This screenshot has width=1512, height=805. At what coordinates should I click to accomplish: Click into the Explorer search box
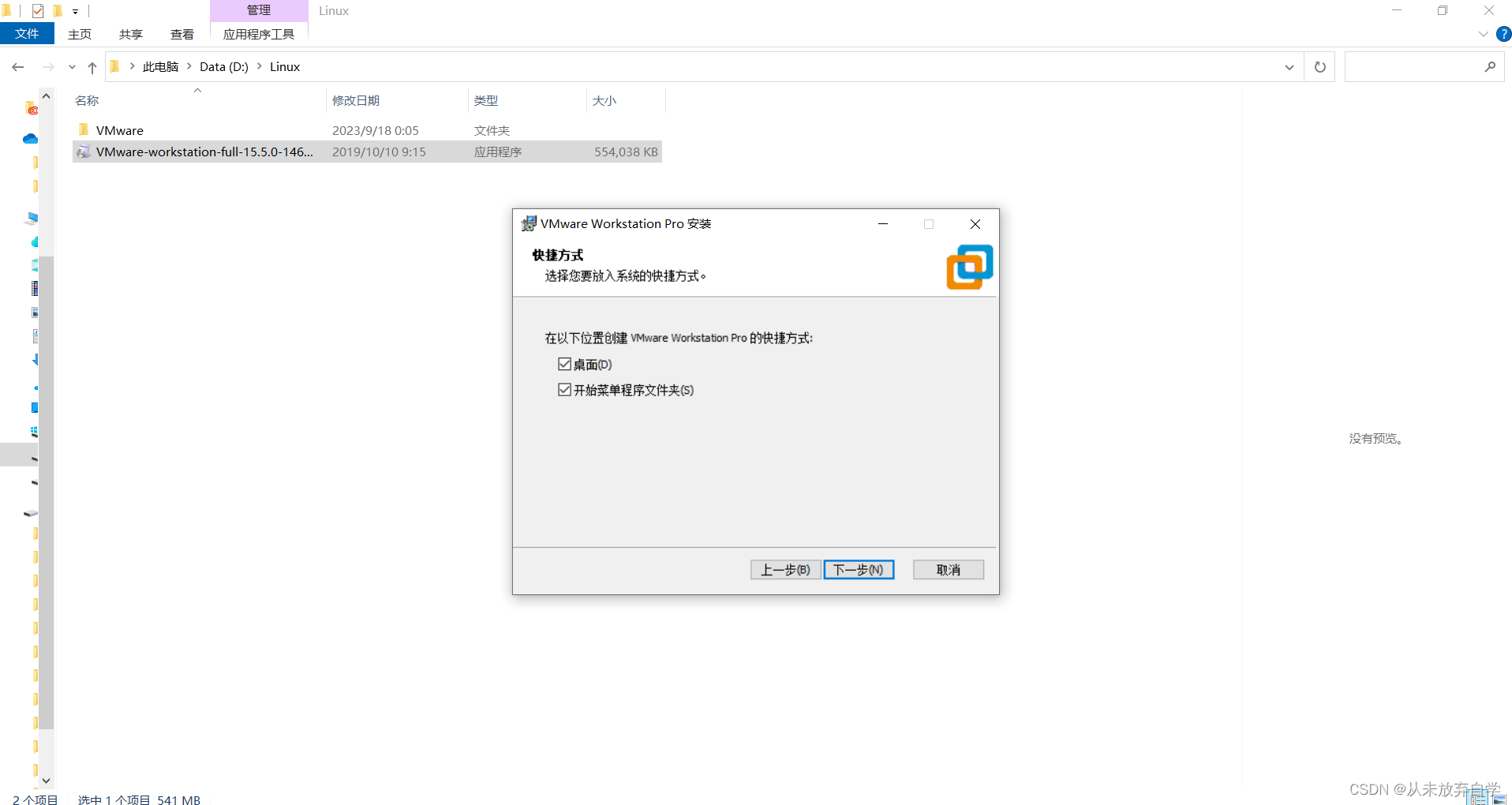(1413, 67)
